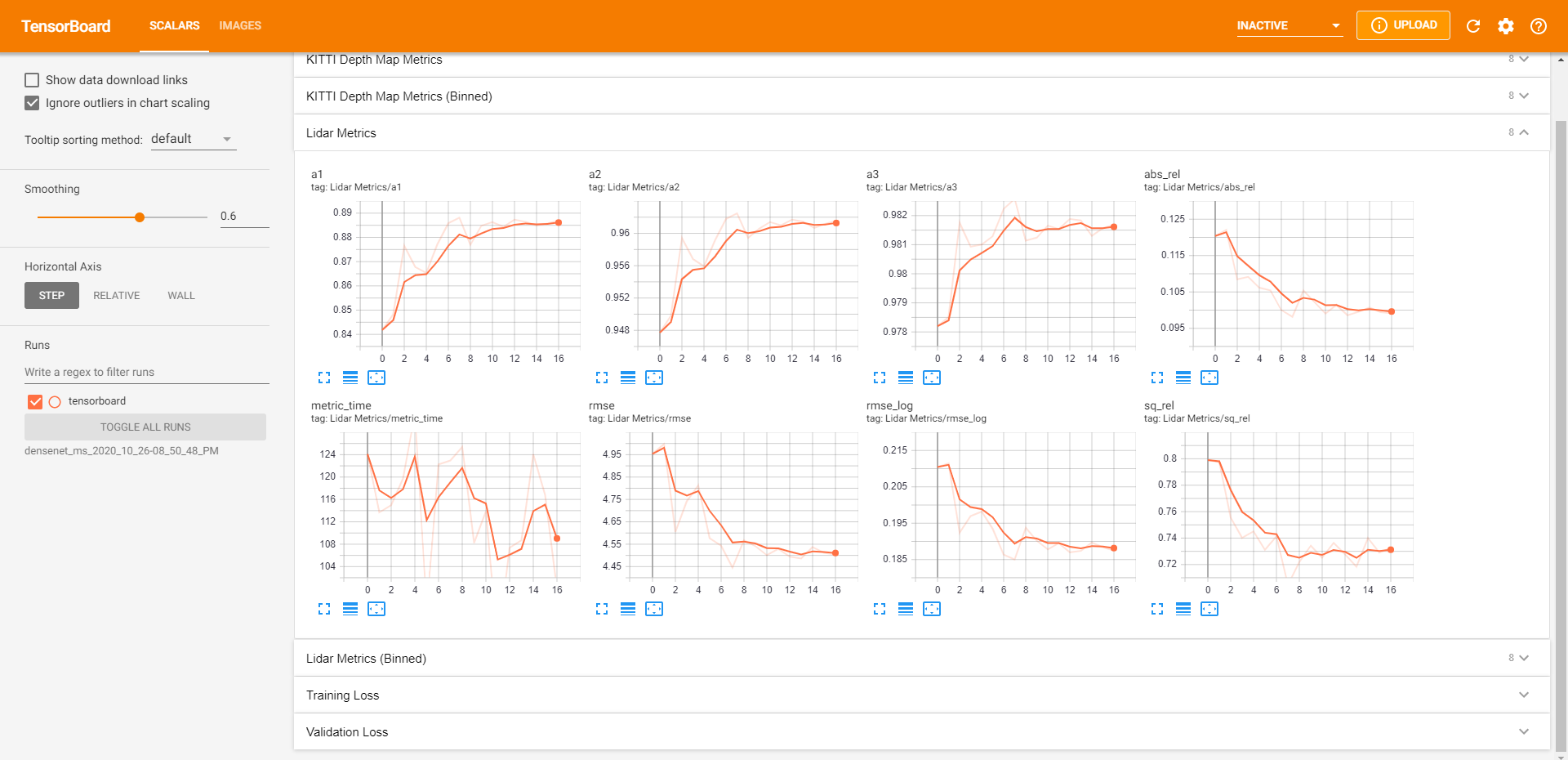Open the INACTIVE plugins dropdown
1568x760 pixels.
pyautogui.click(x=1290, y=26)
